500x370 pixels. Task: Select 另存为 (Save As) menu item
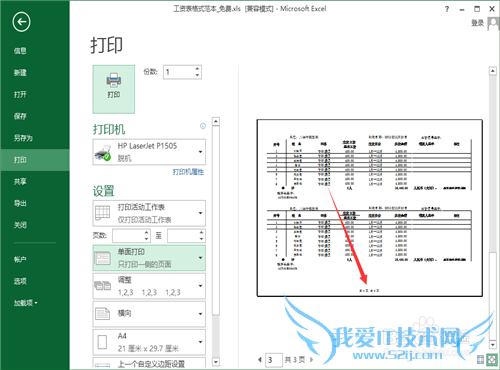pos(23,138)
